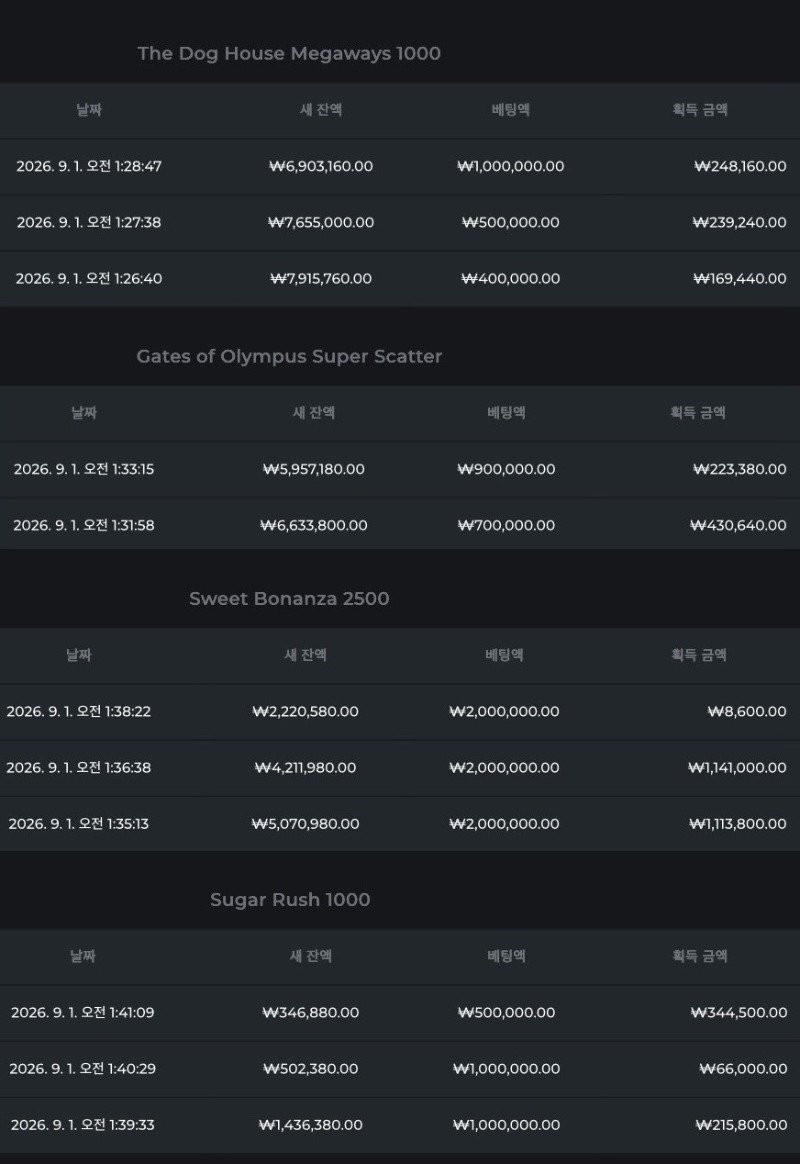Select balance ₩2,220,580.00
Screen dimensions: 800x1164
(x=305, y=711)
